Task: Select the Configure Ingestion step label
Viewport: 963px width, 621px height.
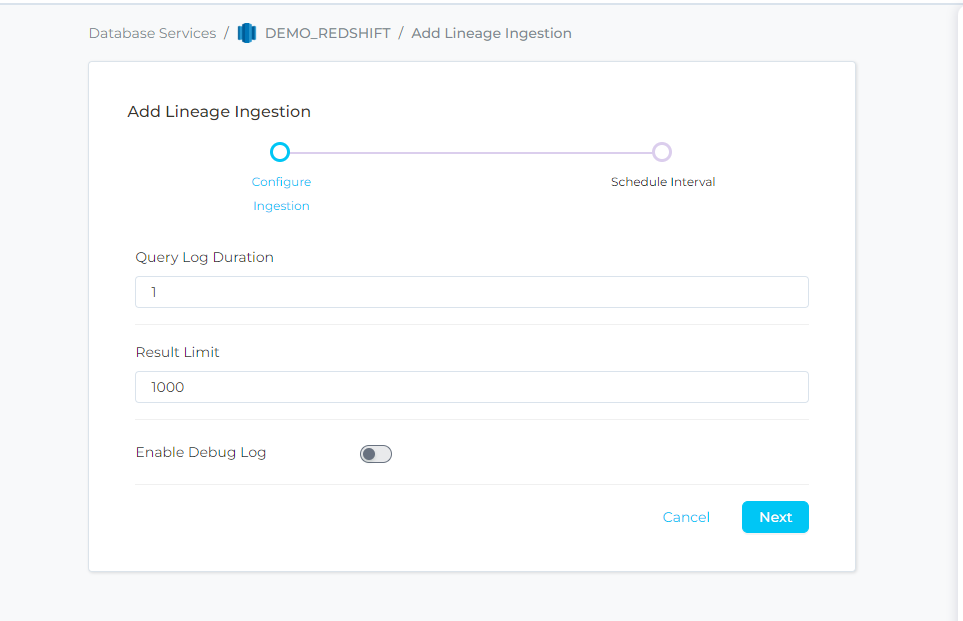Action: click(x=281, y=194)
